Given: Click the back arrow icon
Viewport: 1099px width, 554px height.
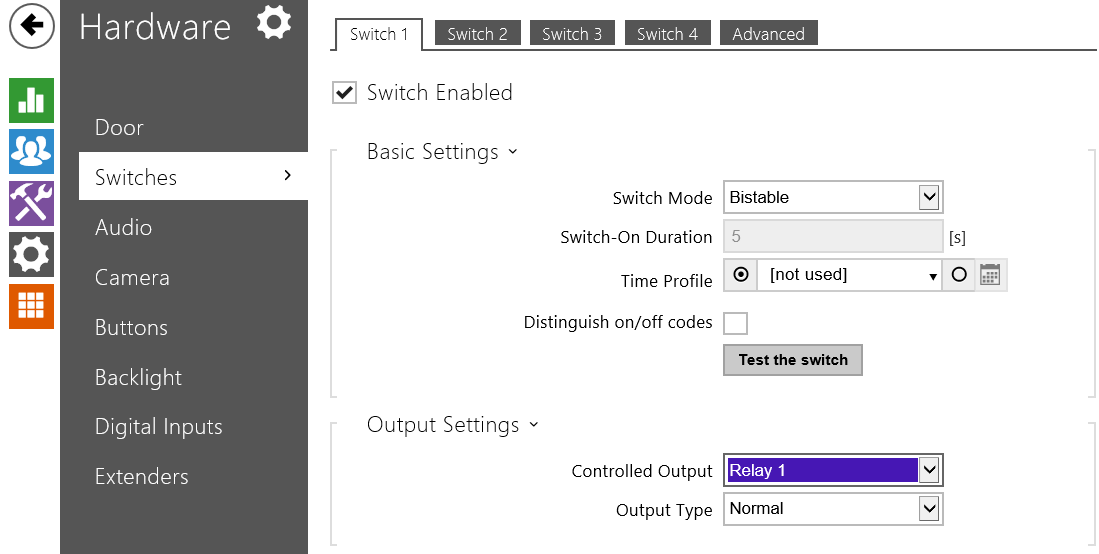Looking at the screenshot, I should point(32,27).
